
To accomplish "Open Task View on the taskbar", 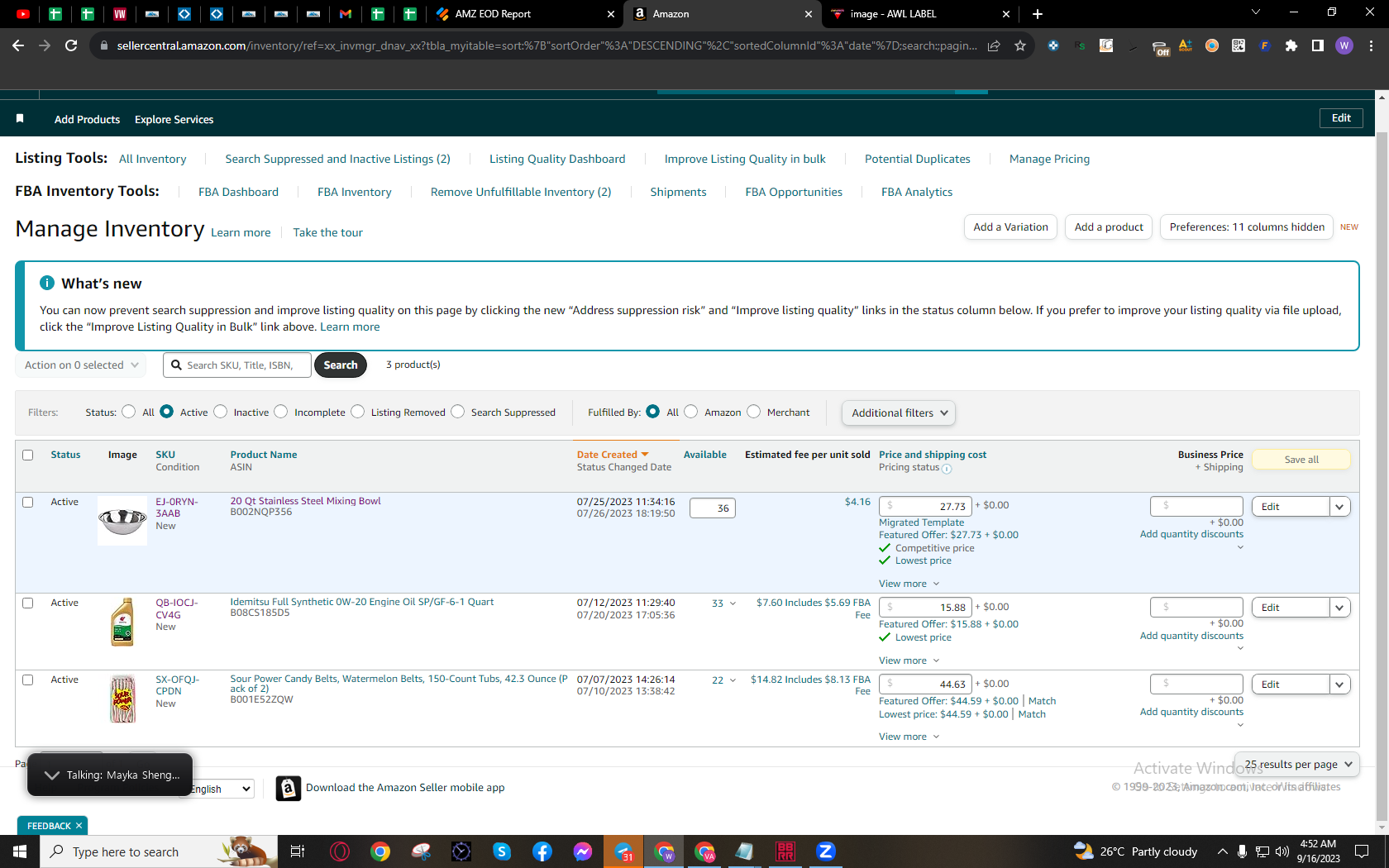I will tap(298, 851).
